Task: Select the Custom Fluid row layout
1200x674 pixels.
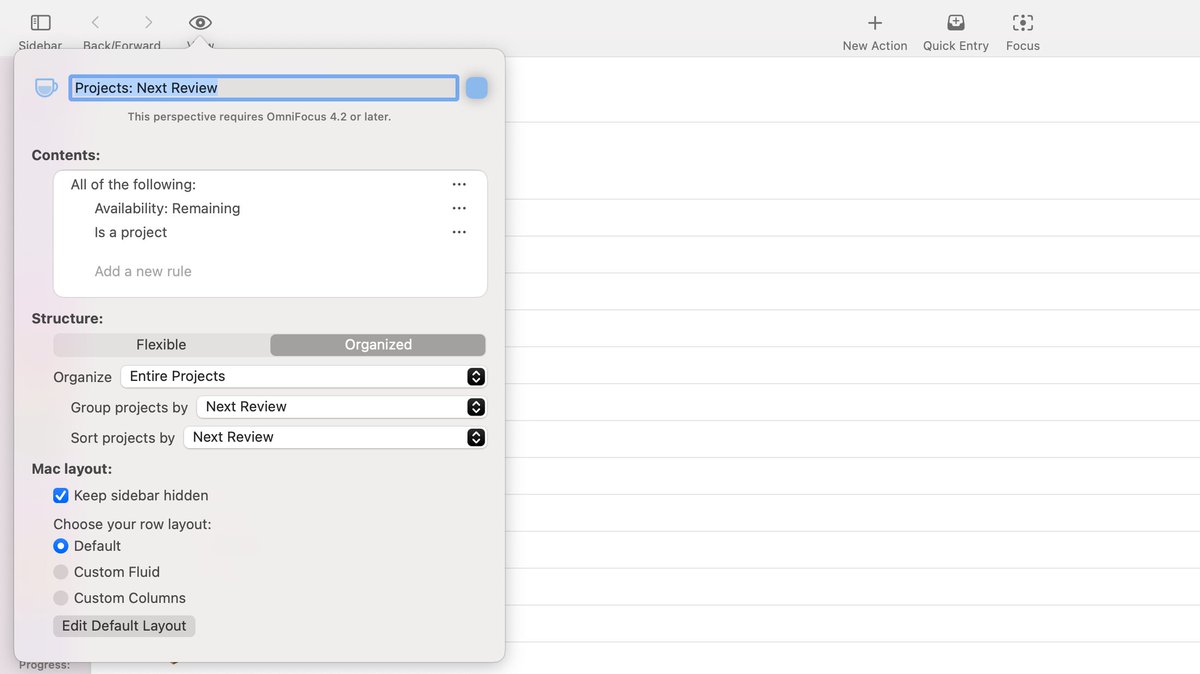Action: [61, 572]
